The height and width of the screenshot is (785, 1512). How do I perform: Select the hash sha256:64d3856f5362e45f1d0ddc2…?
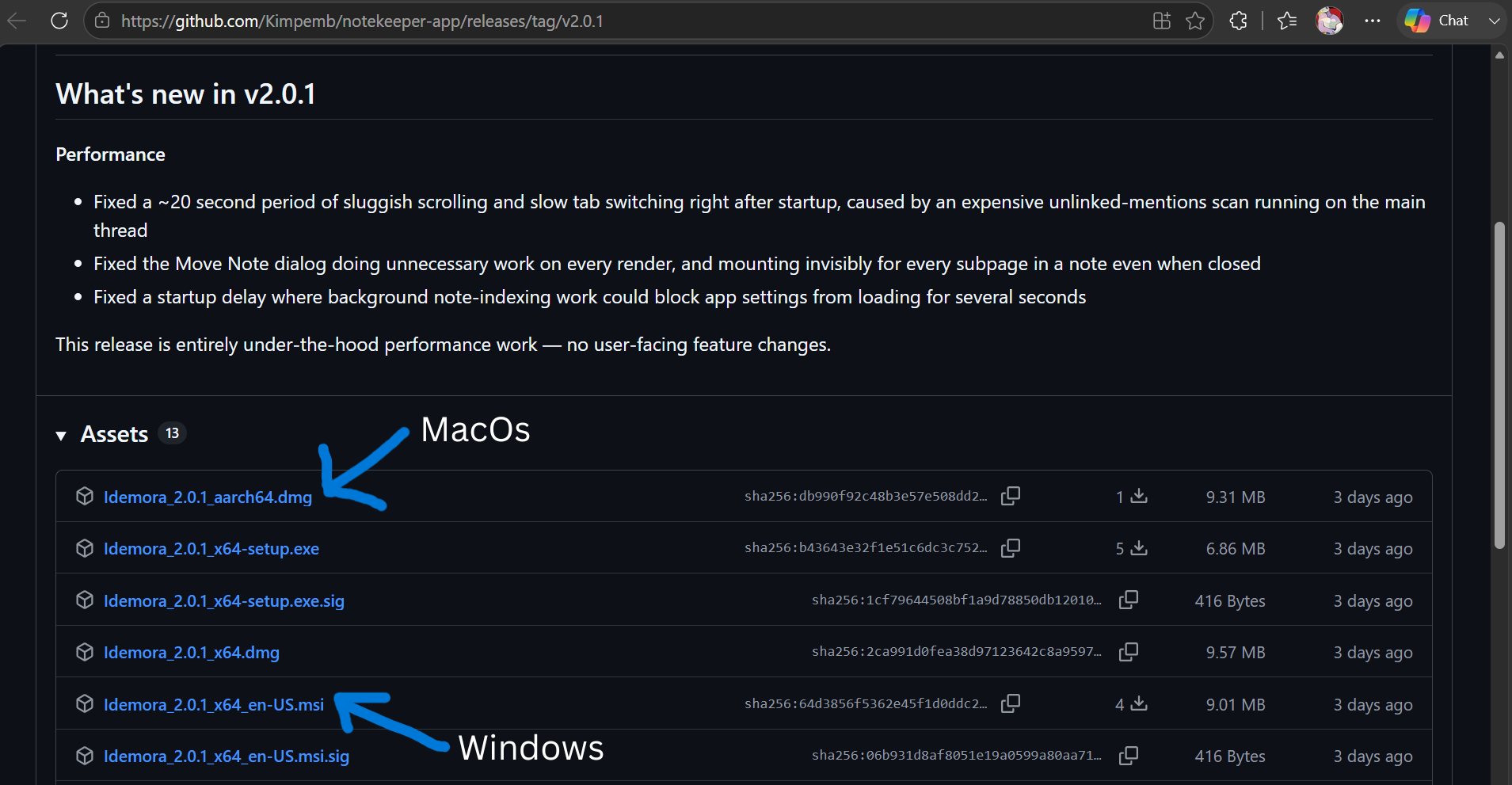tap(866, 704)
